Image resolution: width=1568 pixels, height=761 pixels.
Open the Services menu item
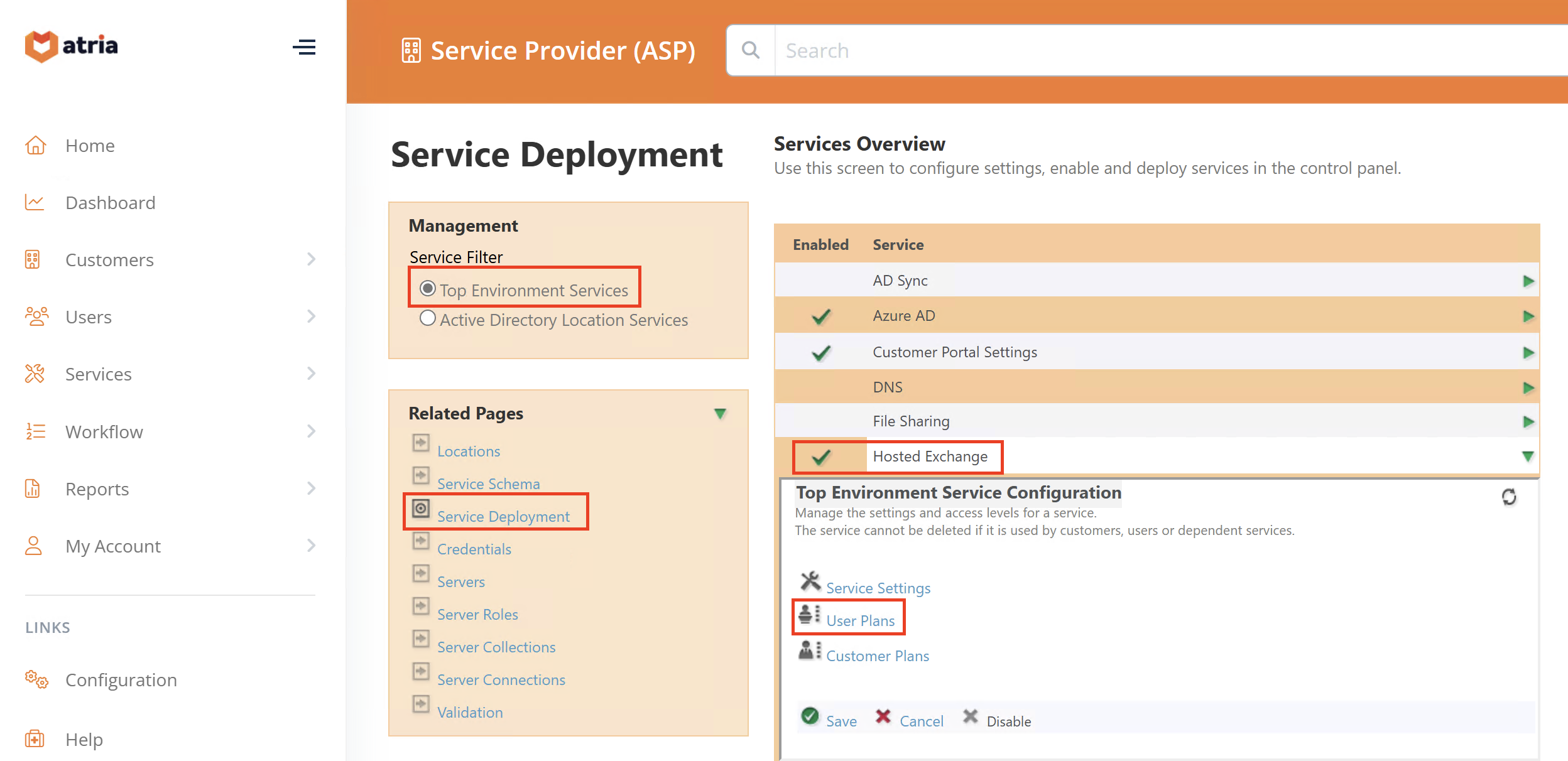[x=98, y=374]
